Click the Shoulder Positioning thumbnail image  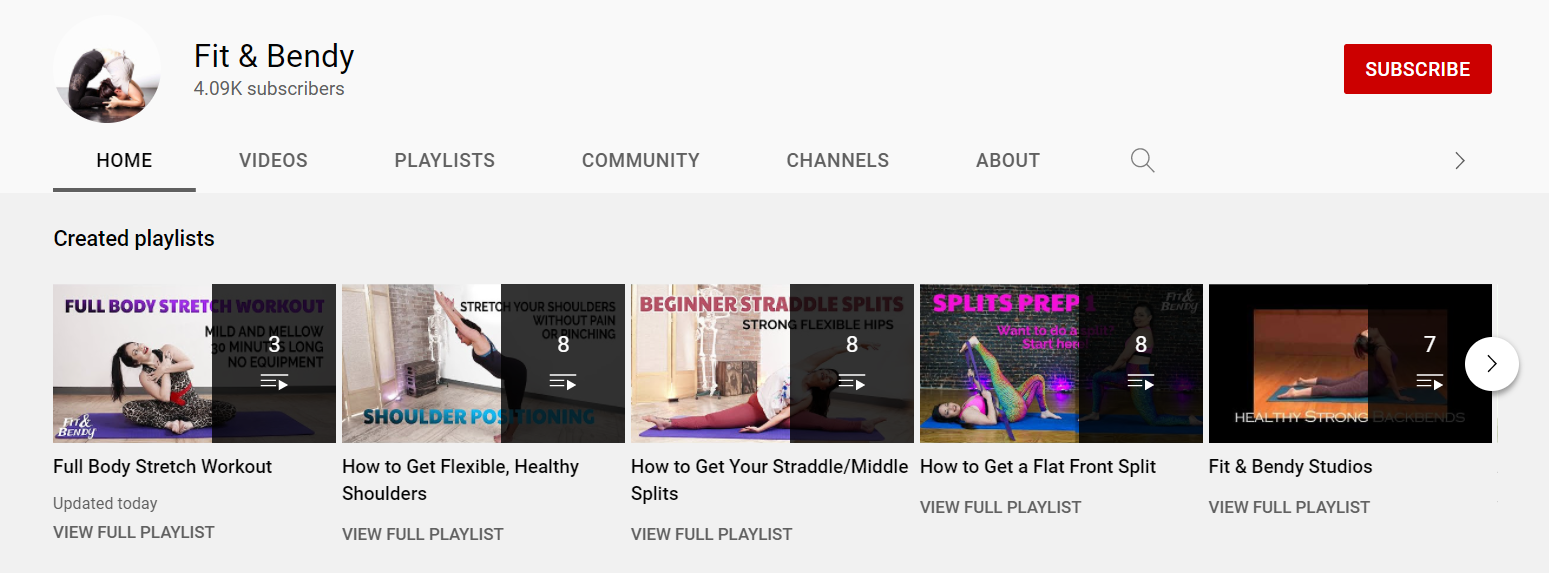pyautogui.click(x=483, y=363)
